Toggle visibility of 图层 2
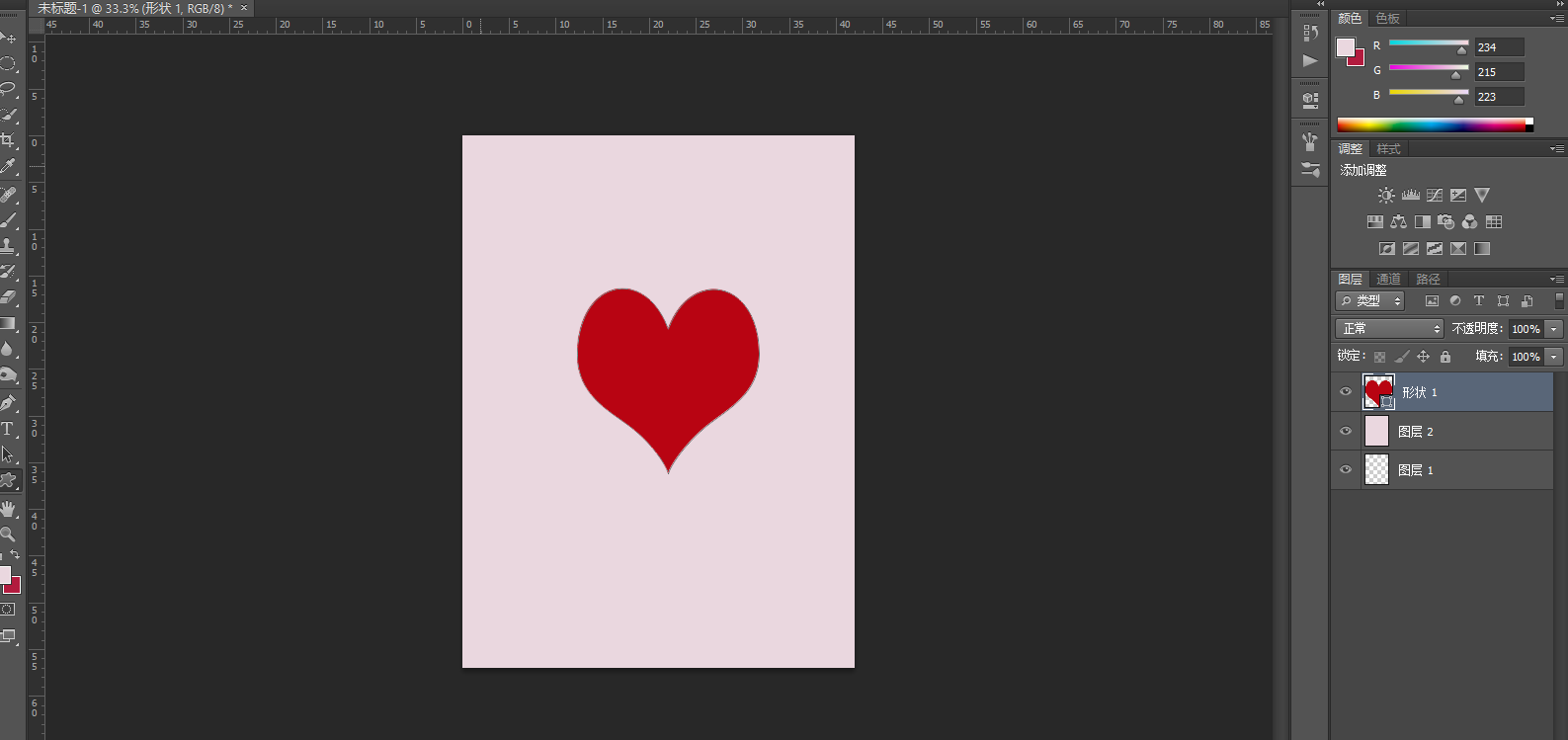The image size is (1568, 740). tap(1346, 431)
